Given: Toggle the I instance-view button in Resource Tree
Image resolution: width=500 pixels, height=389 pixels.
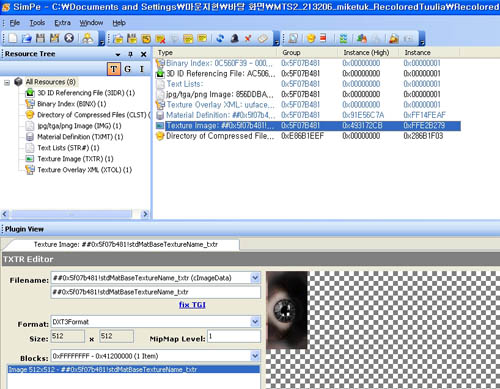Looking at the screenshot, I should click(x=142, y=69).
